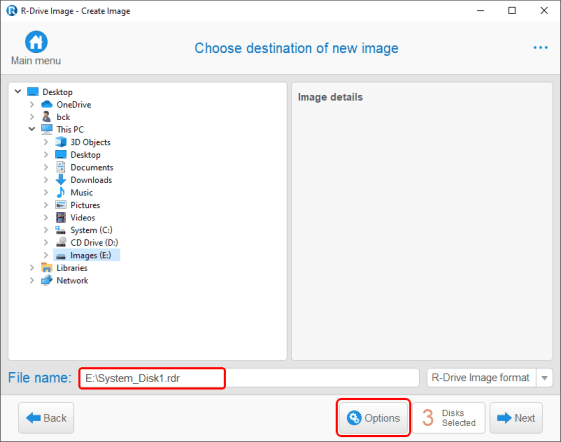Select the Music tree label

pyautogui.click(x=82, y=192)
